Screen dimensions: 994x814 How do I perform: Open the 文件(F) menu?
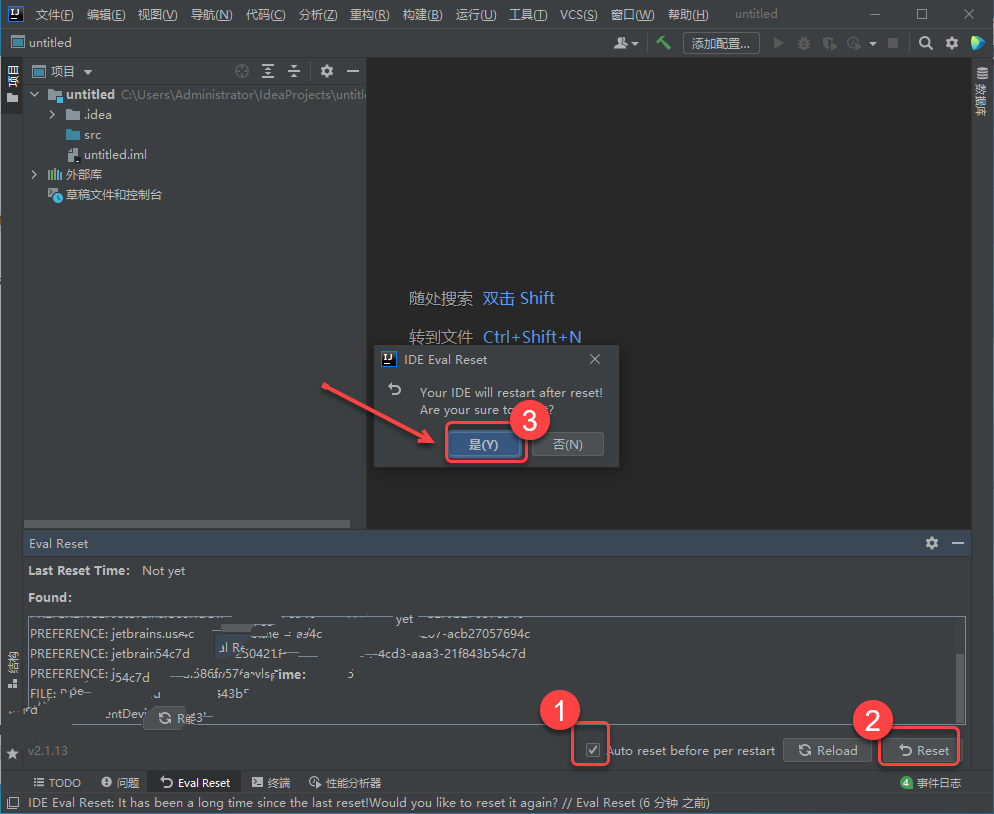pos(54,15)
